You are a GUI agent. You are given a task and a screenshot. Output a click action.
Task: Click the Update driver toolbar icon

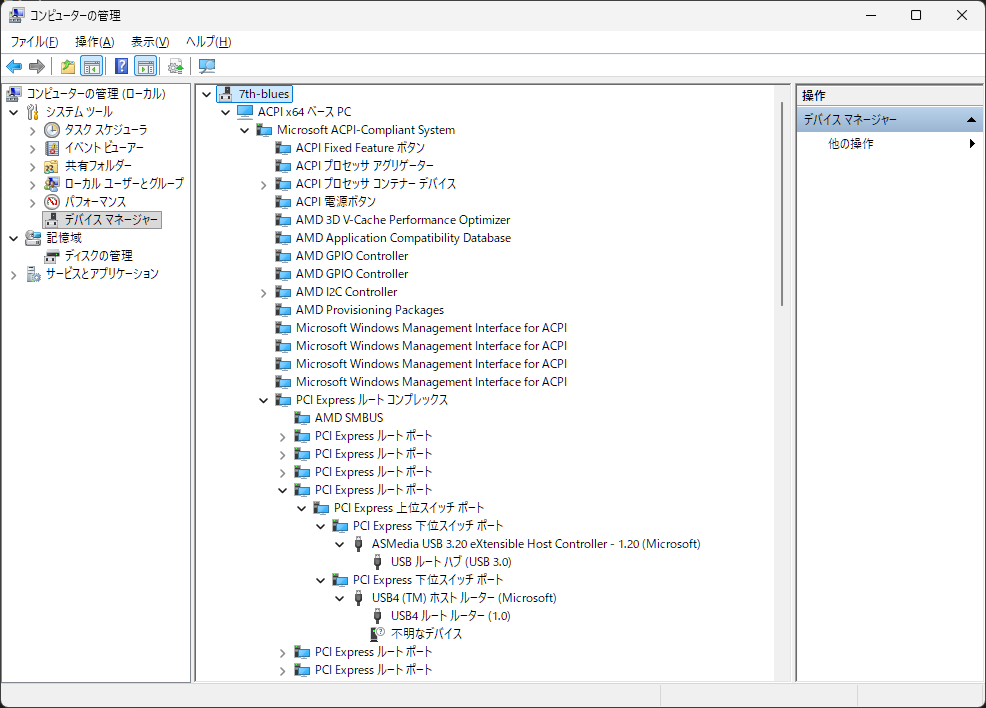(x=175, y=66)
